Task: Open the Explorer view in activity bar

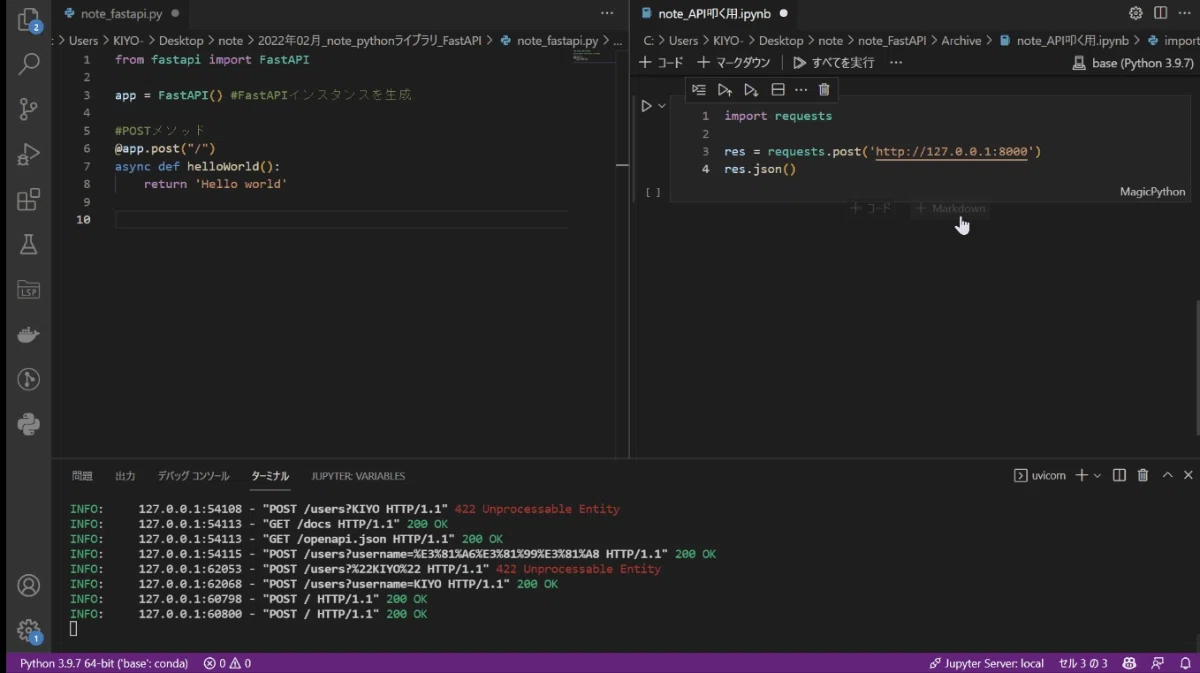Action: (29, 22)
